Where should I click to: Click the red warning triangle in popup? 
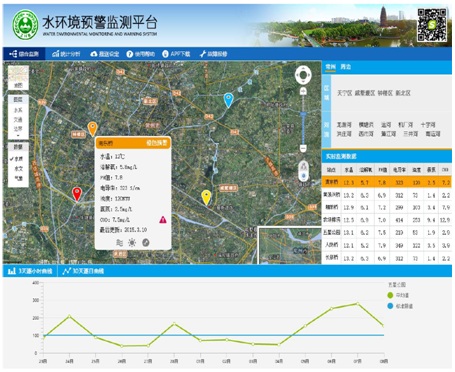coord(163,219)
